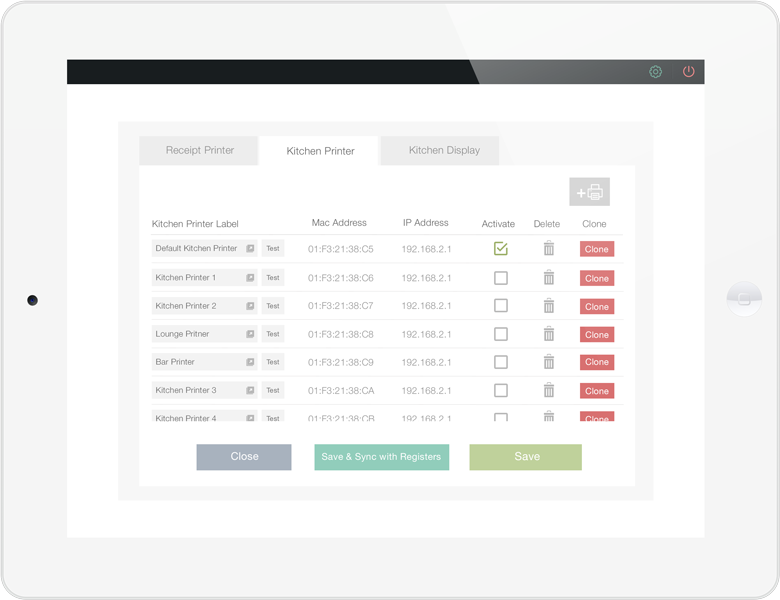Image resolution: width=780 pixels, height=600 pixels.
Task: Remove Kitchen Printer 3 with trash icon
Action: 548,390
